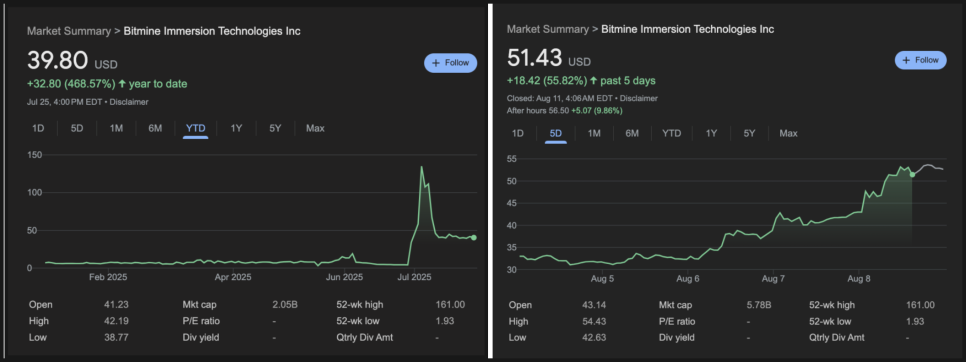
Task: Click Follow button in right panel
Action: tap(920, 60)
